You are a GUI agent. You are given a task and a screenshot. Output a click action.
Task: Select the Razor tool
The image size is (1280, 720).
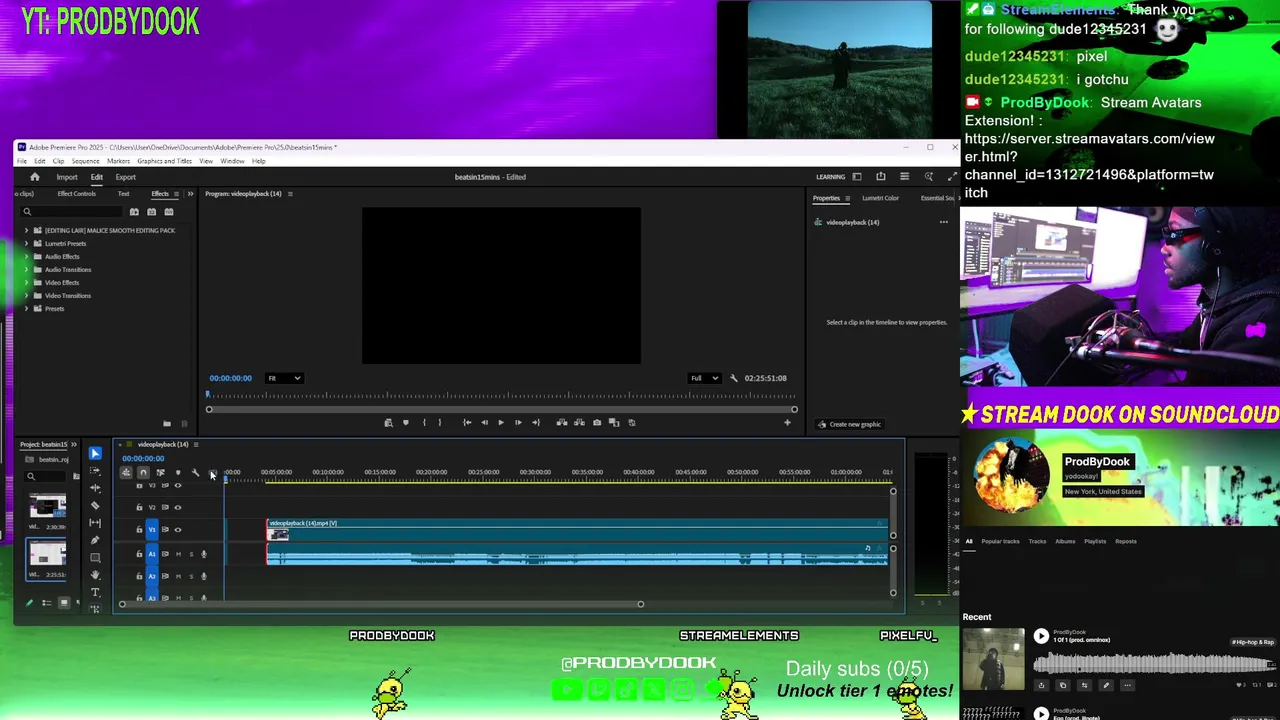[95, 505]
